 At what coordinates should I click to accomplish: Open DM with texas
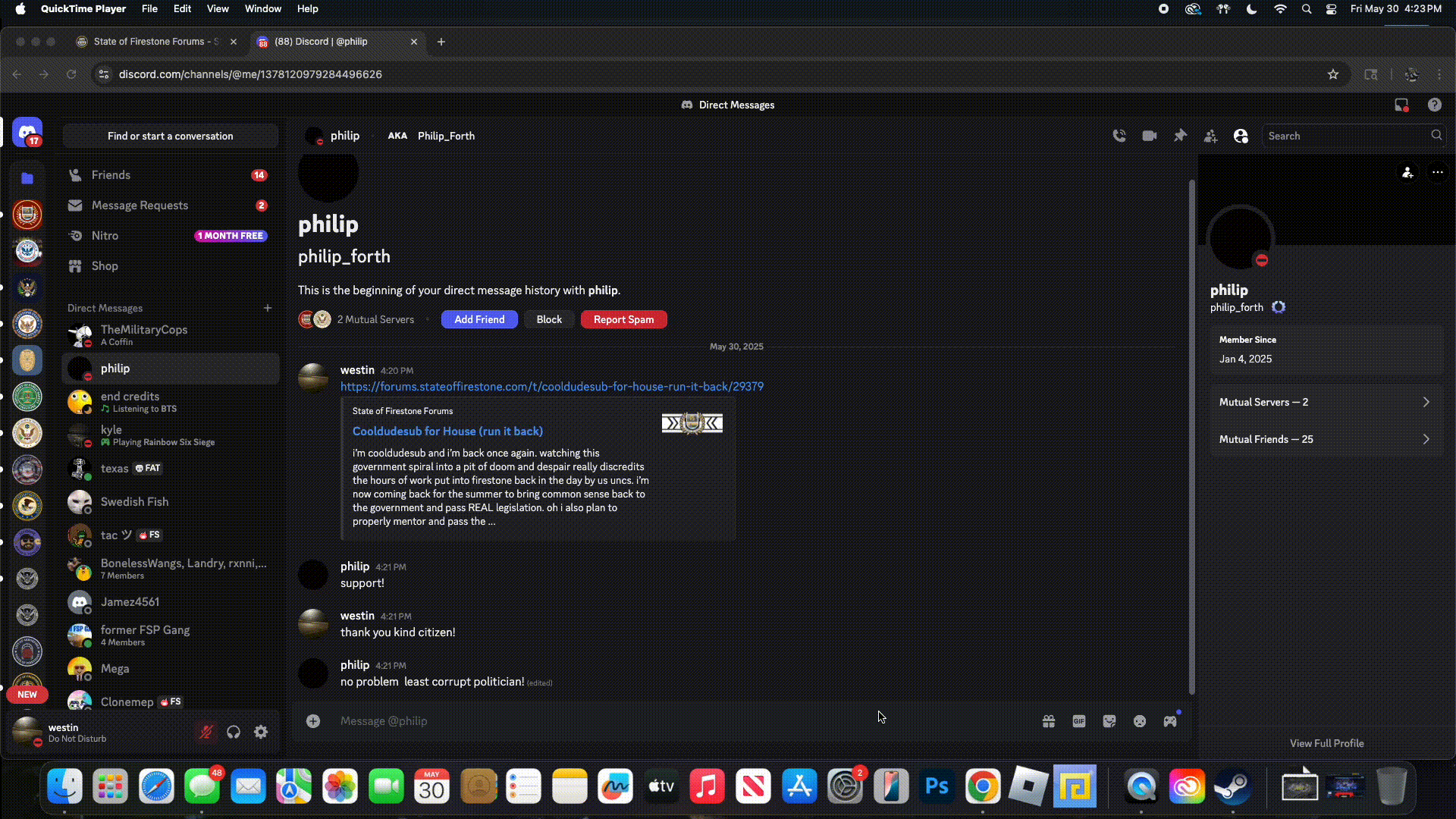pos(170,469)
